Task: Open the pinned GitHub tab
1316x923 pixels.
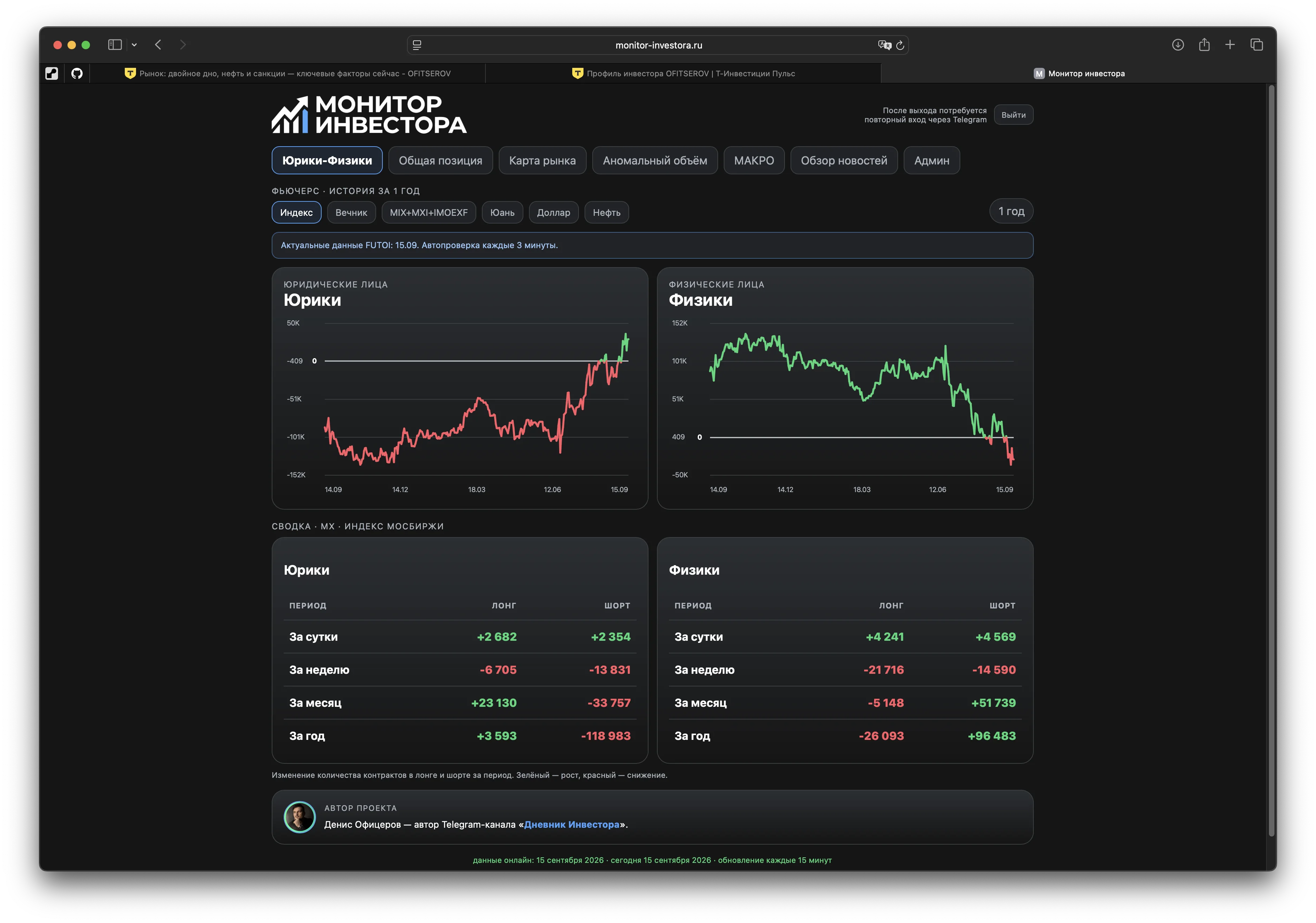Action: tap(77, 73)
